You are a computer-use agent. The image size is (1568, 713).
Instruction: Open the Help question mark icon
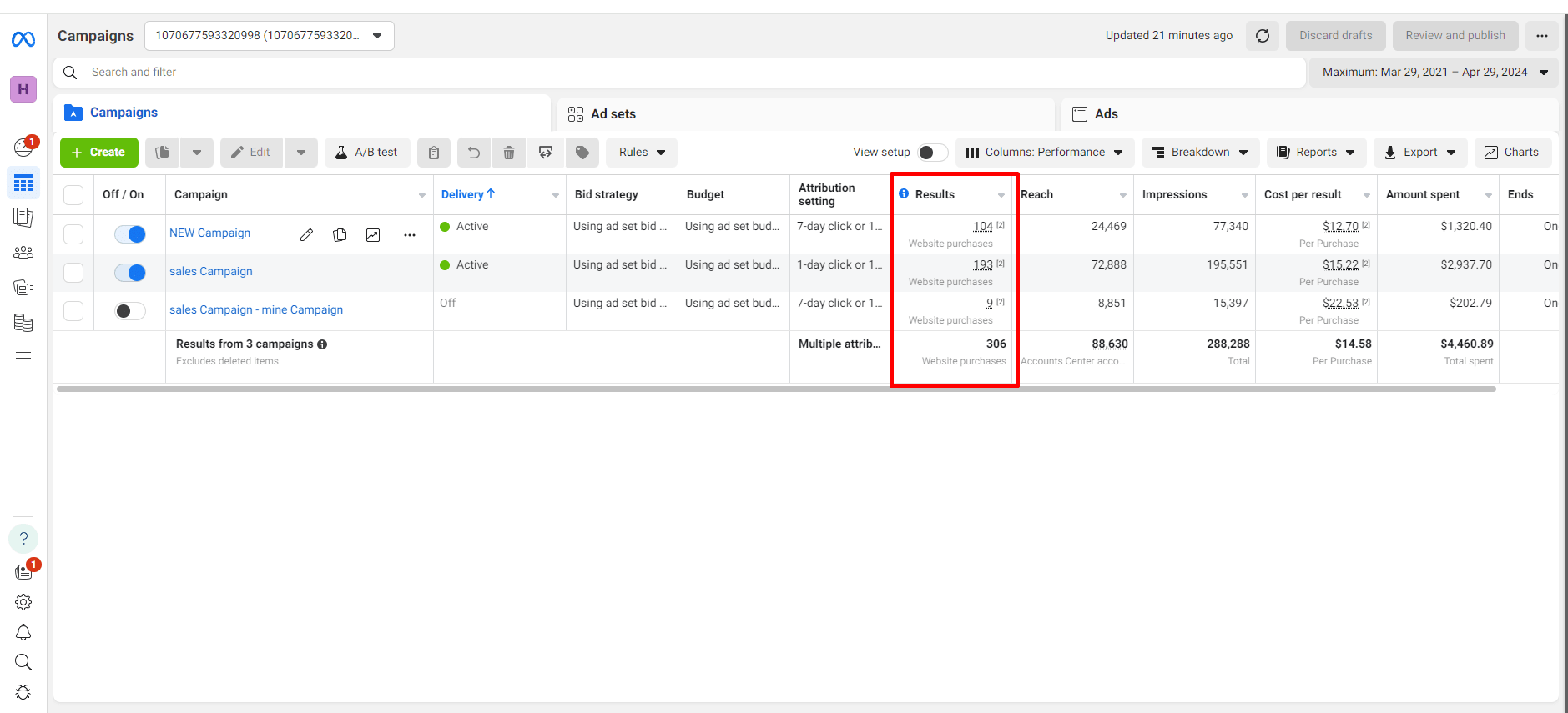coord(23,538)
